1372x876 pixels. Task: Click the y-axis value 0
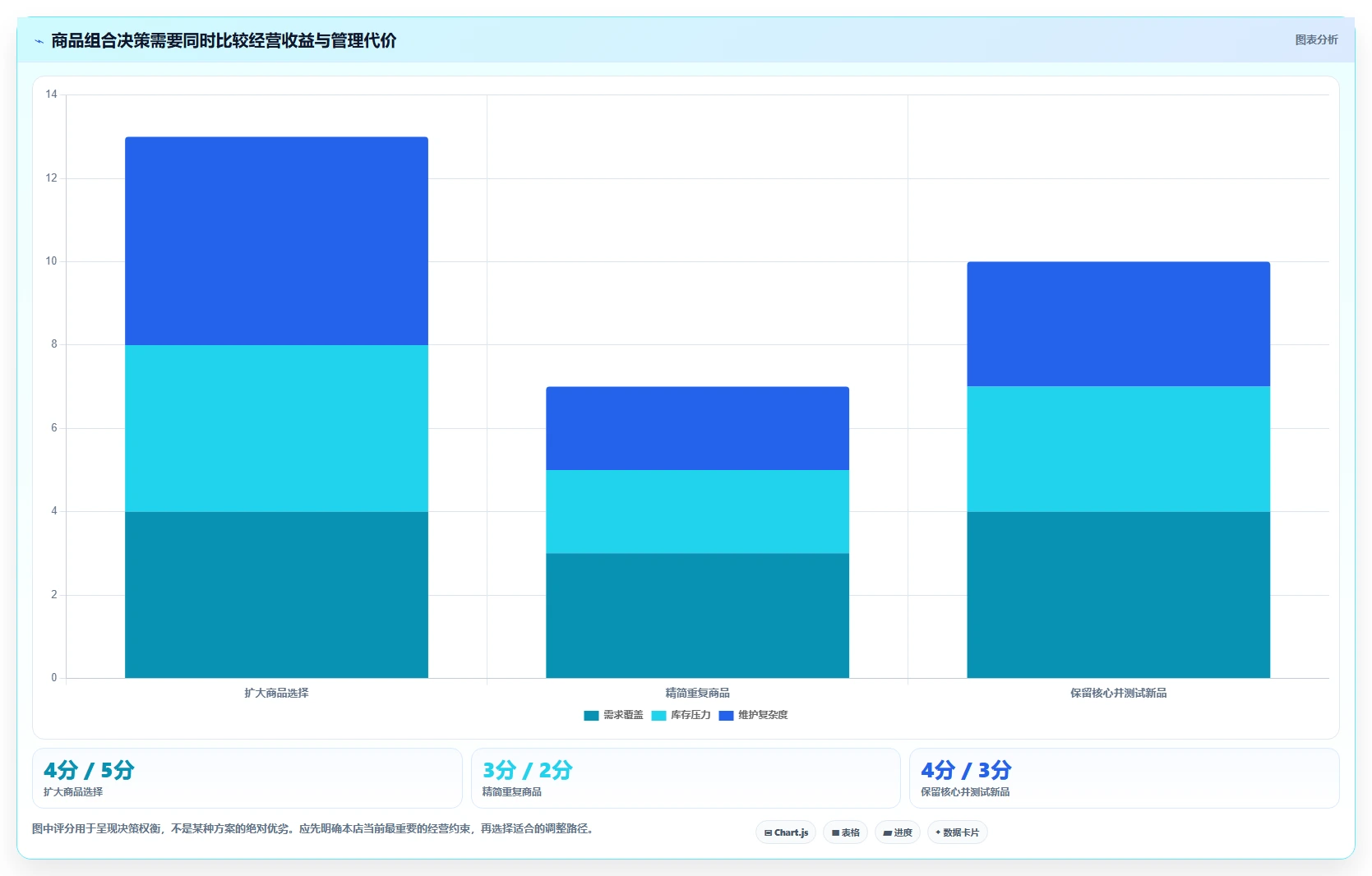54,678
